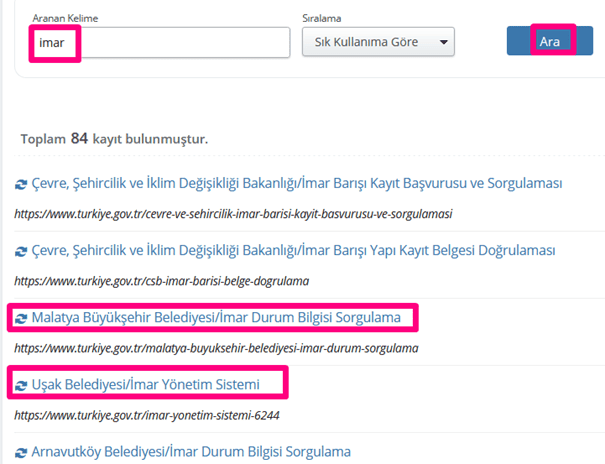The height and width of the screenshot is (464, 605).
Task: Click the csb-imar-barisi-belge-dogrulama URL text
Action: (161, 280)
